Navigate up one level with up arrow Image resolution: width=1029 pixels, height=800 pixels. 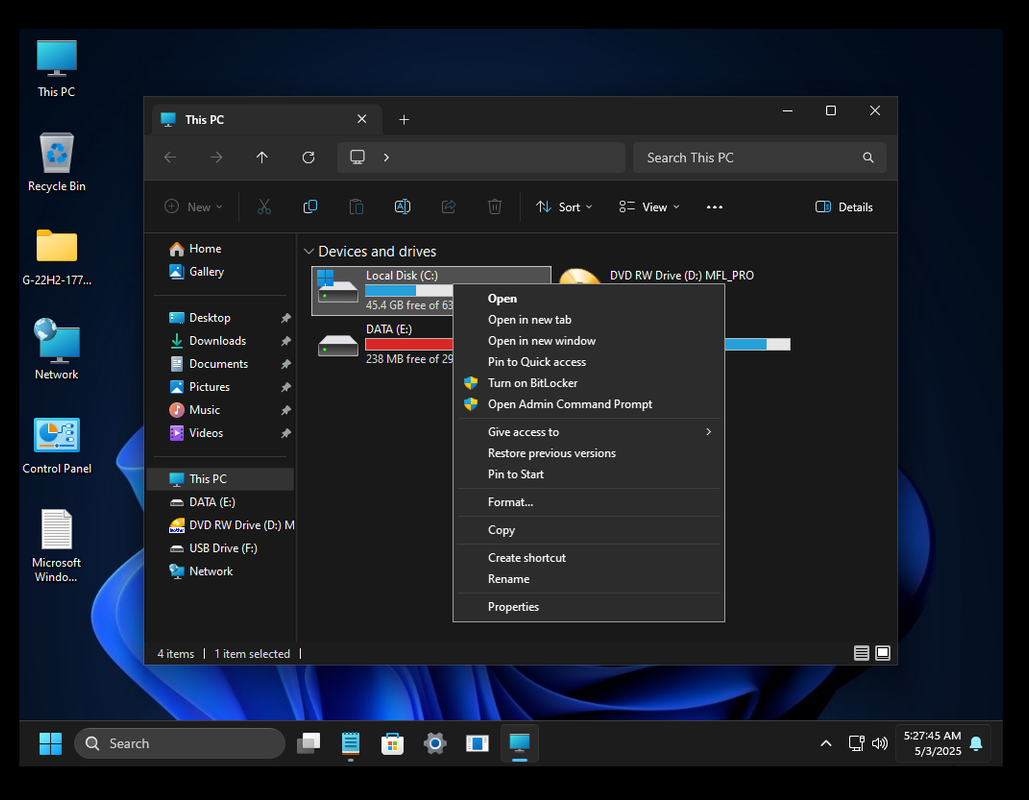pyautogui.click(x=262, y=158)
